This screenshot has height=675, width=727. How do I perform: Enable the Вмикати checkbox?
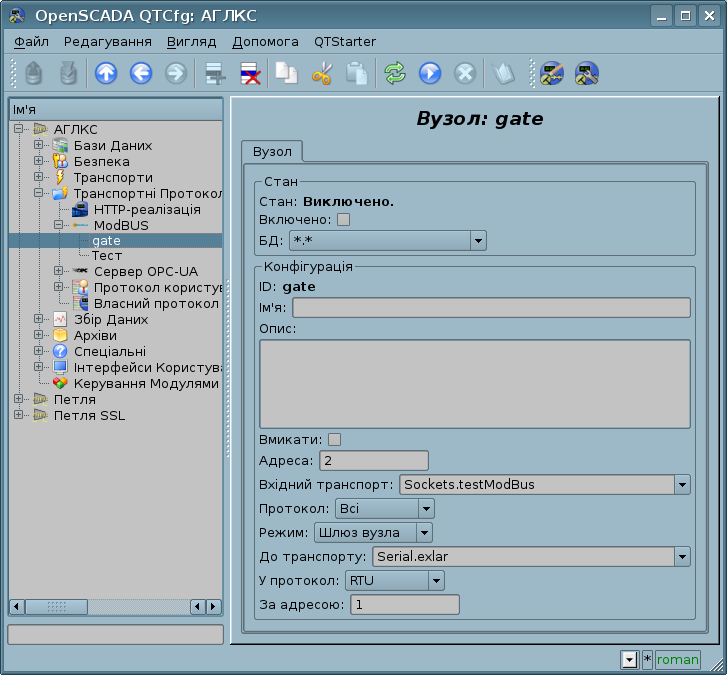335,439
